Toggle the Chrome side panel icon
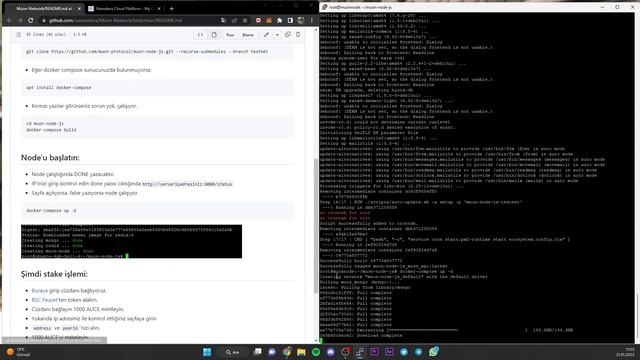Viewport: 640px width, 360px height. point(290,20)
